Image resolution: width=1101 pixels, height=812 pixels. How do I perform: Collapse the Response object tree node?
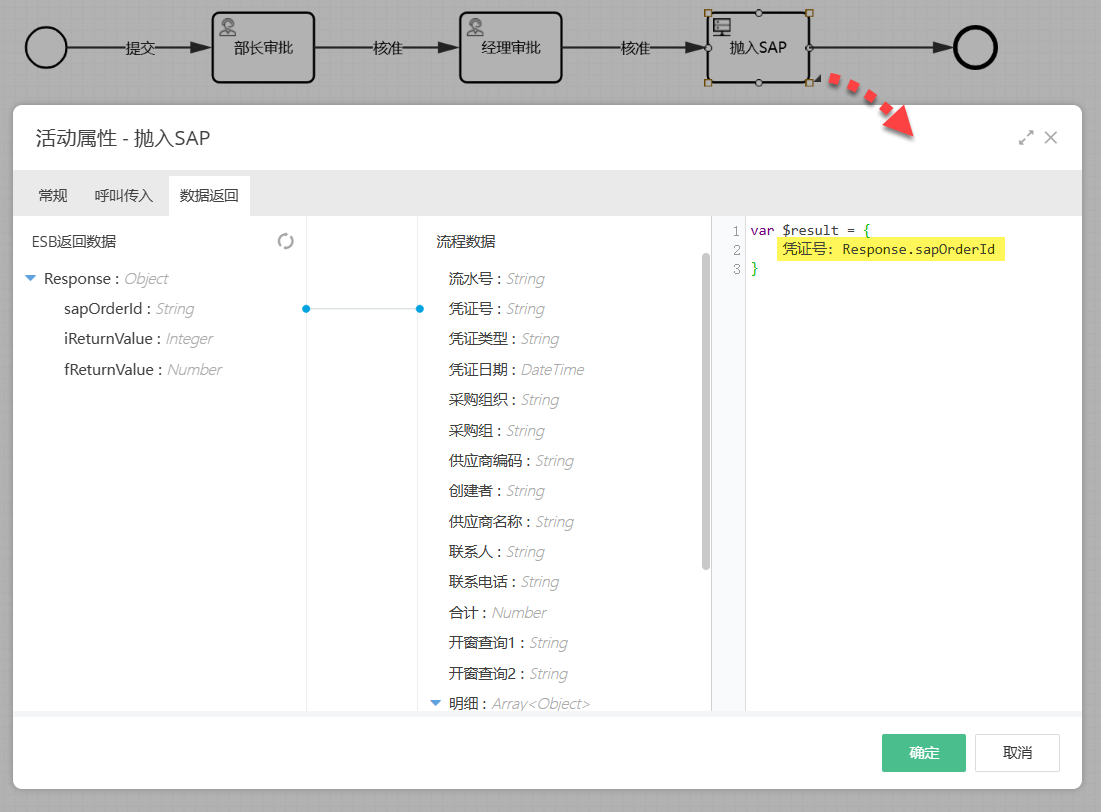click(31, 279)
